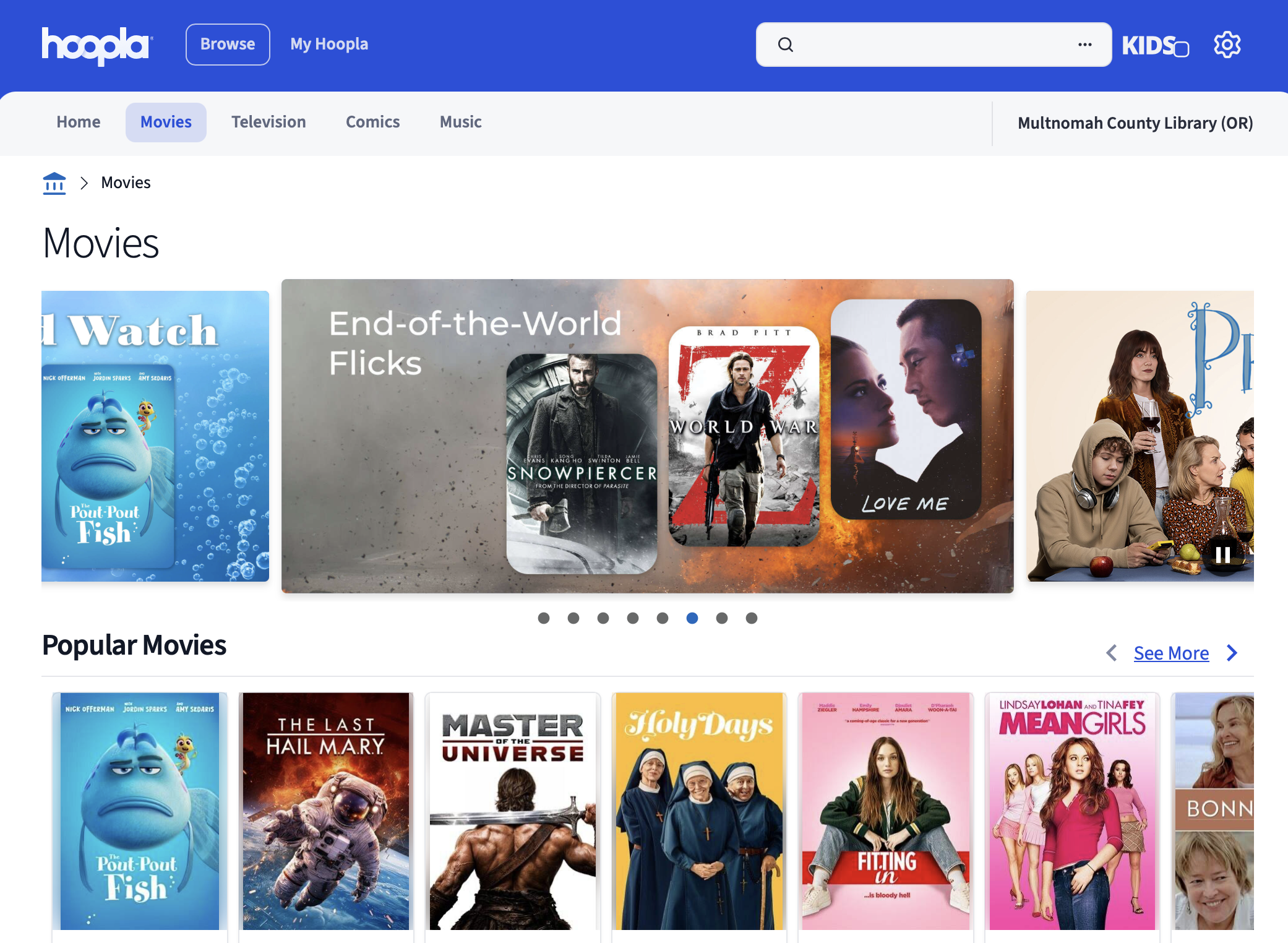
Task: Select the first carousel dot
Action: point(544,618)
